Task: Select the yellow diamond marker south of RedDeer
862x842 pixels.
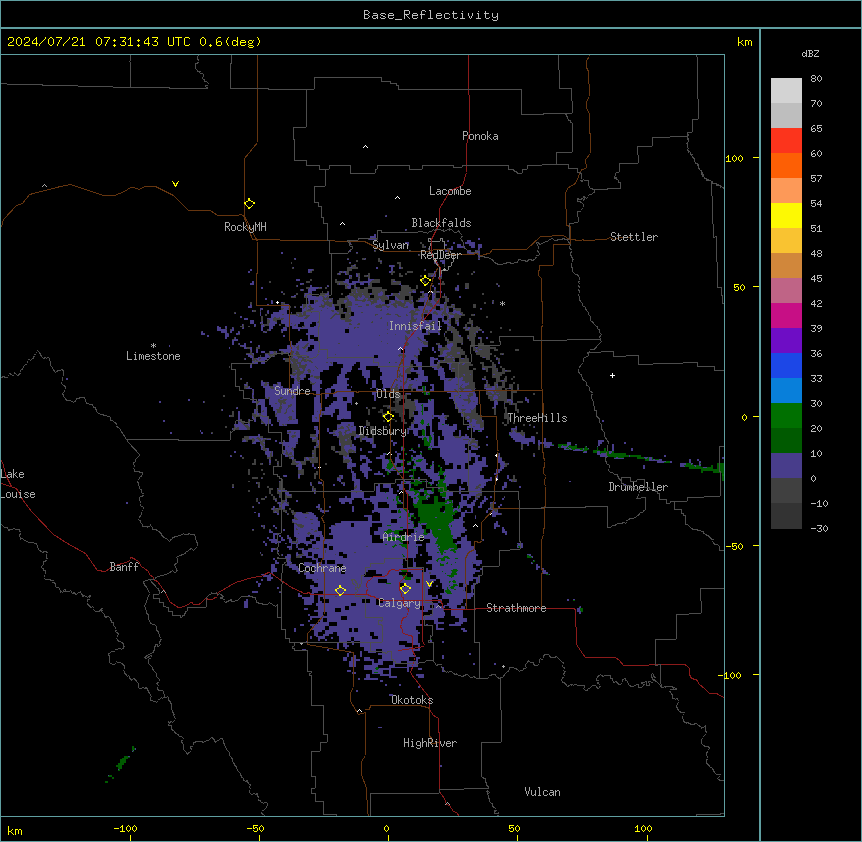Action: click(425, 281)
